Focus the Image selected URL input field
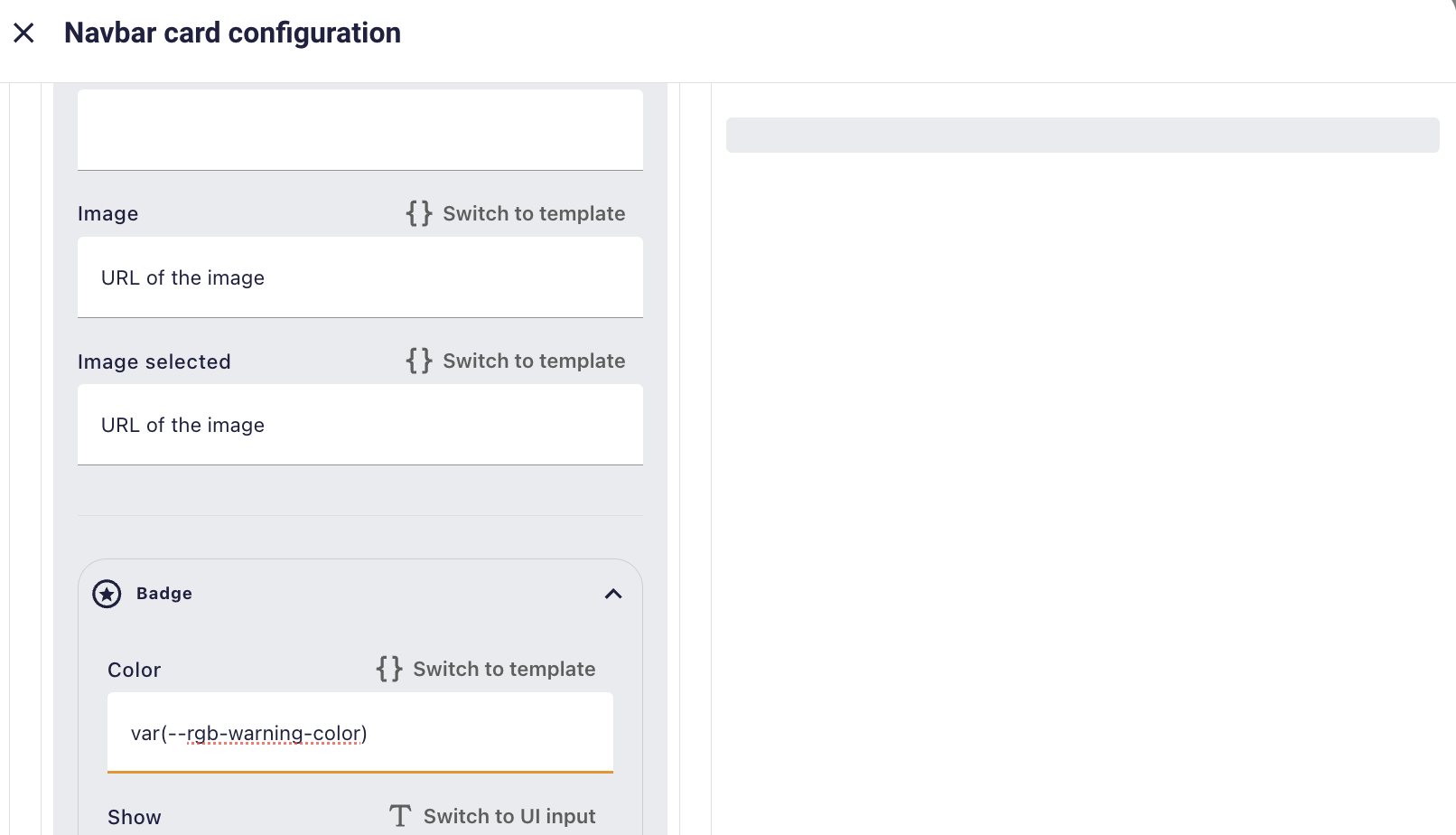This screenshot has height=835, width=1456. click(359, 425)
